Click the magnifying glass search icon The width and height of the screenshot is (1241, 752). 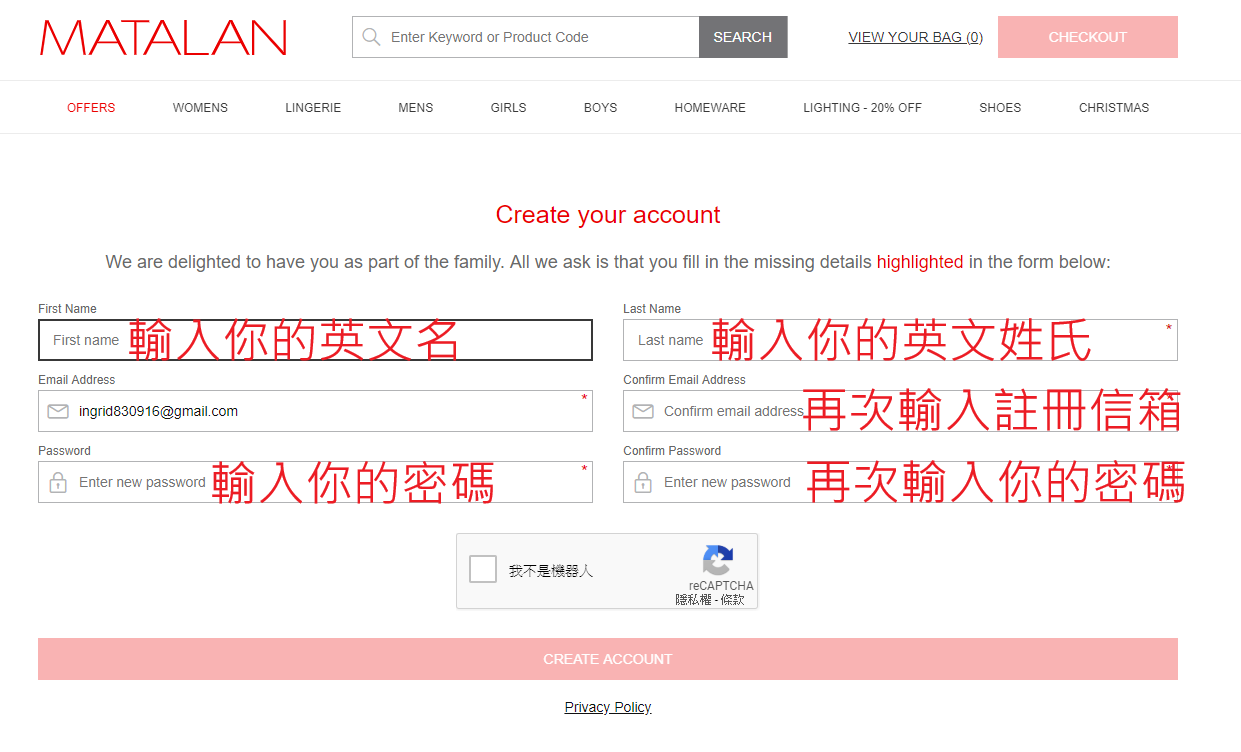(x=371, y=37)
